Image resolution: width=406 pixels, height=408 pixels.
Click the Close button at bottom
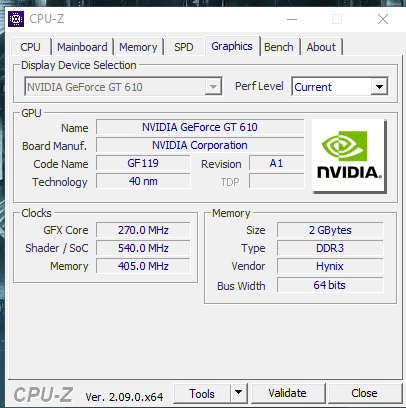click(x=364, y=393)
